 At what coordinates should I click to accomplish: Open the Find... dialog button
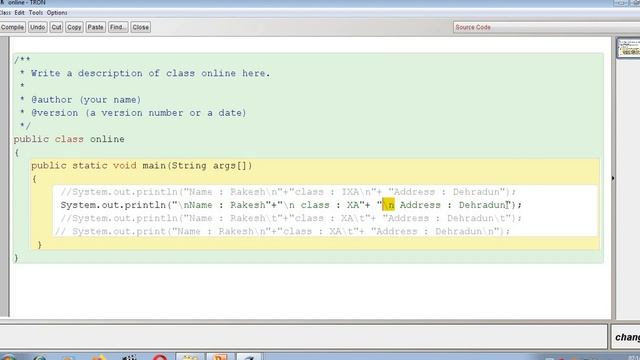[118, 27]
